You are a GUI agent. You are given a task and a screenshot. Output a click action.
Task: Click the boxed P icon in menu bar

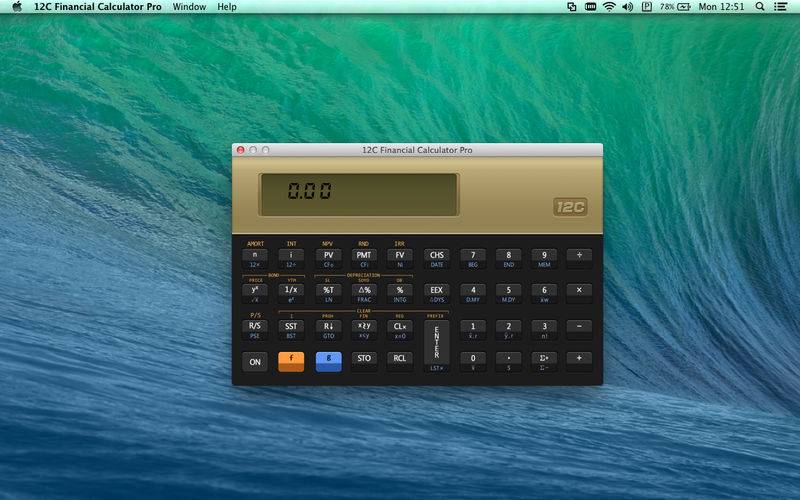(x=646, y=7)
